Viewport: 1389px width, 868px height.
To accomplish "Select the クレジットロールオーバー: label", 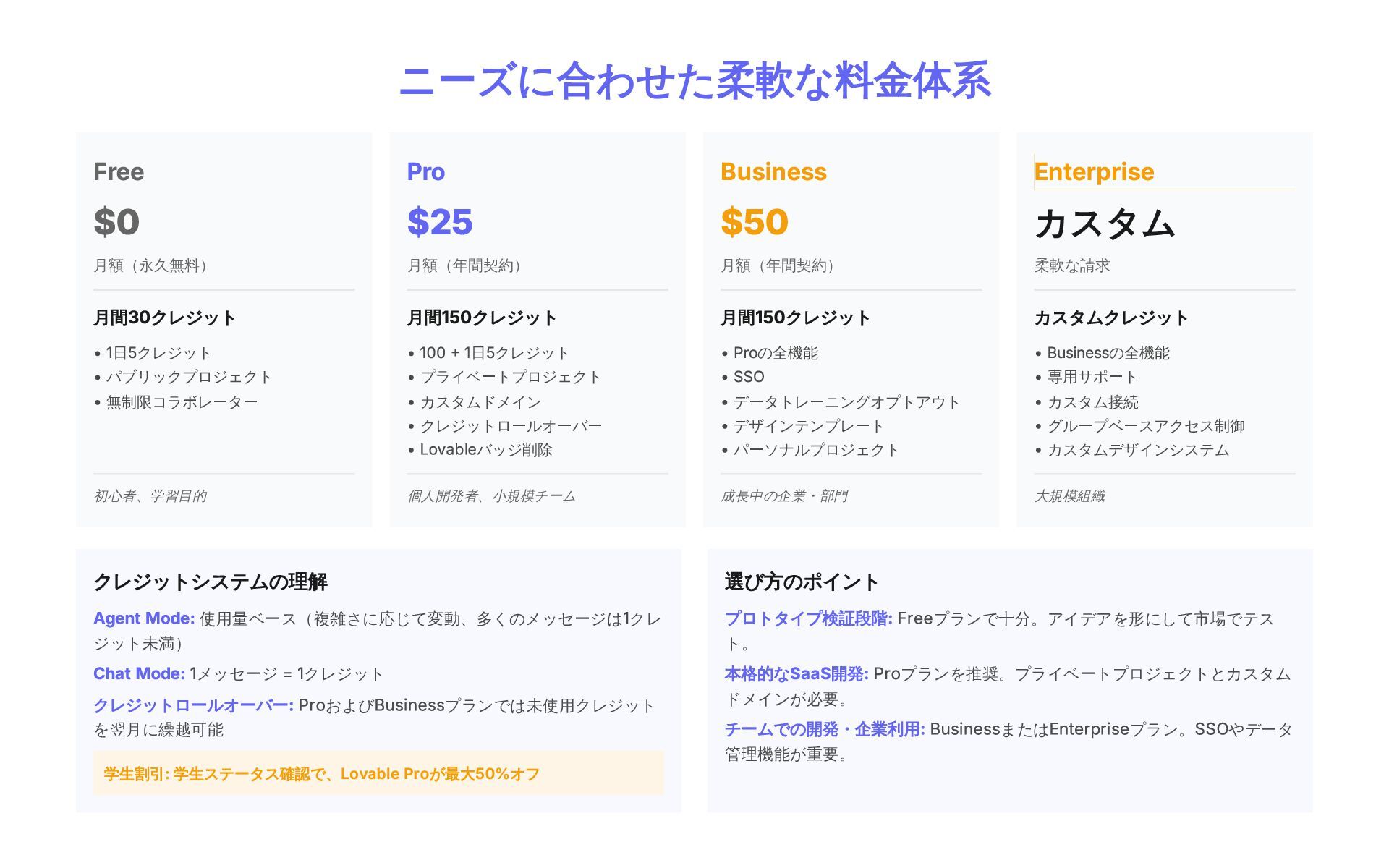I will [193, 705].
